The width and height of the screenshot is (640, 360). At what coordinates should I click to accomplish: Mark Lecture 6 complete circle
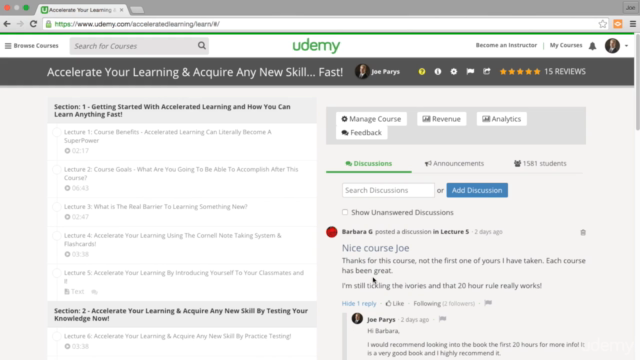[57, 336]
